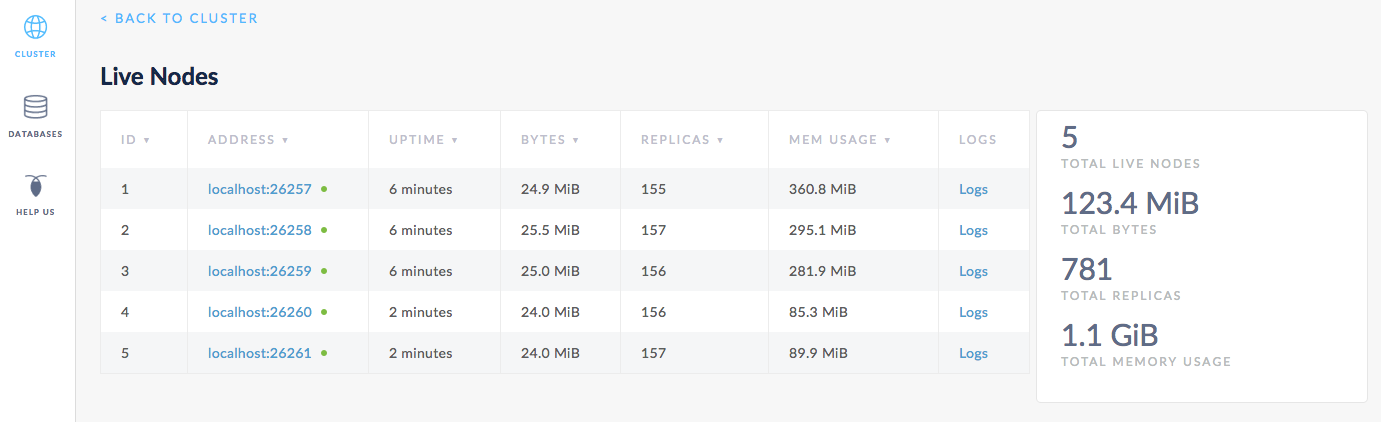Open the Cluster globe icon in sidebar
The width and height of the screenshot is (1381, 422).
pos(35,27)
